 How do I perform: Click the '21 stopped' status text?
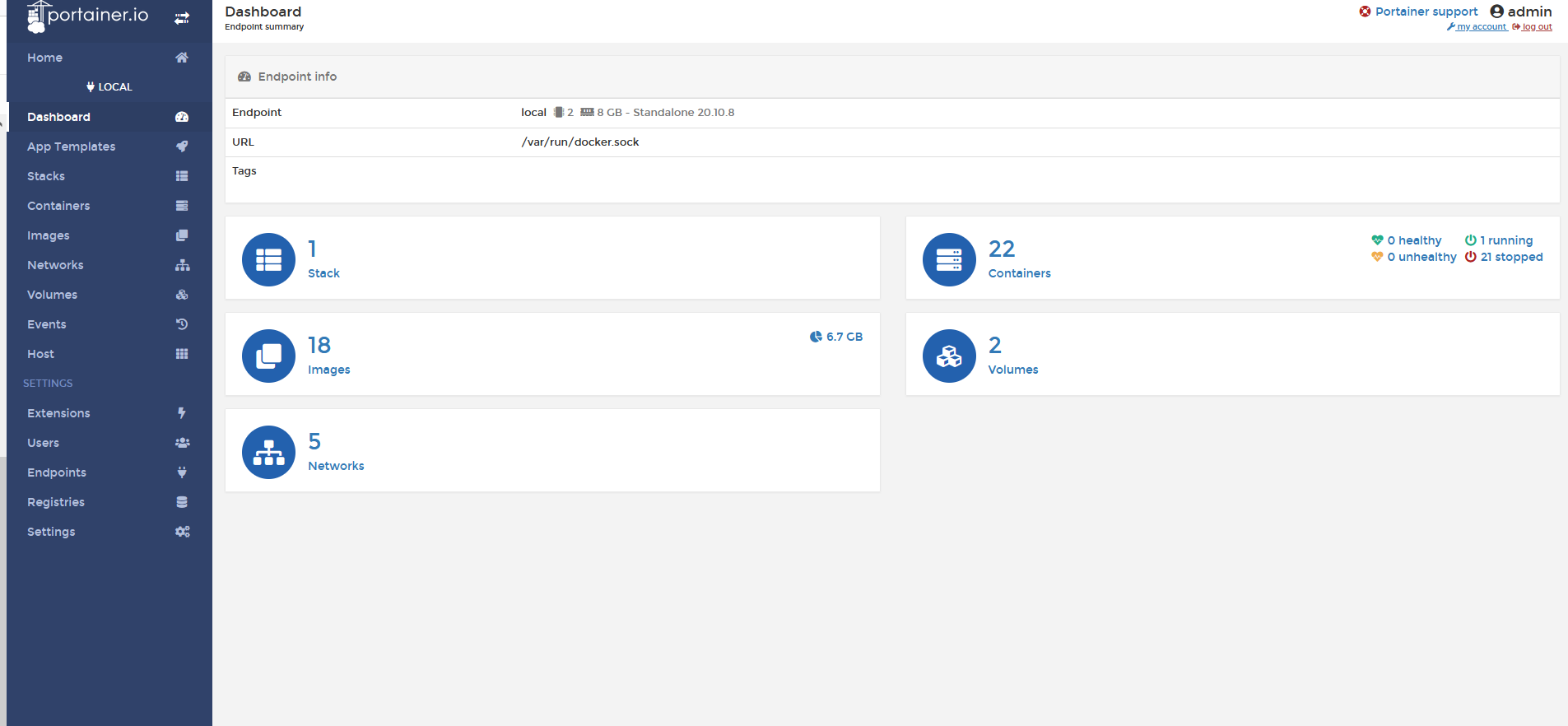click(1511, 257)
